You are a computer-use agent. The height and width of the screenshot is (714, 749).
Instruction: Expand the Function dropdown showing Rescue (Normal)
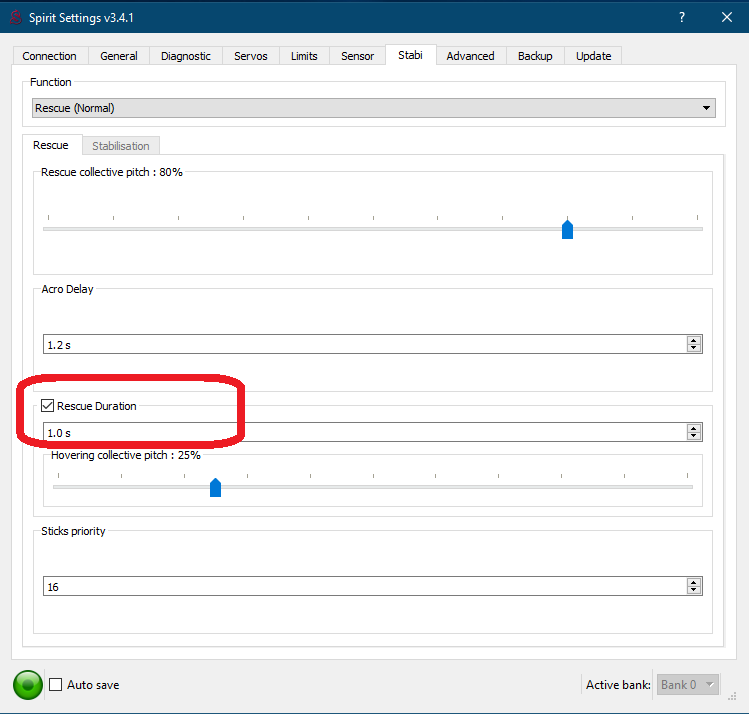374,108
